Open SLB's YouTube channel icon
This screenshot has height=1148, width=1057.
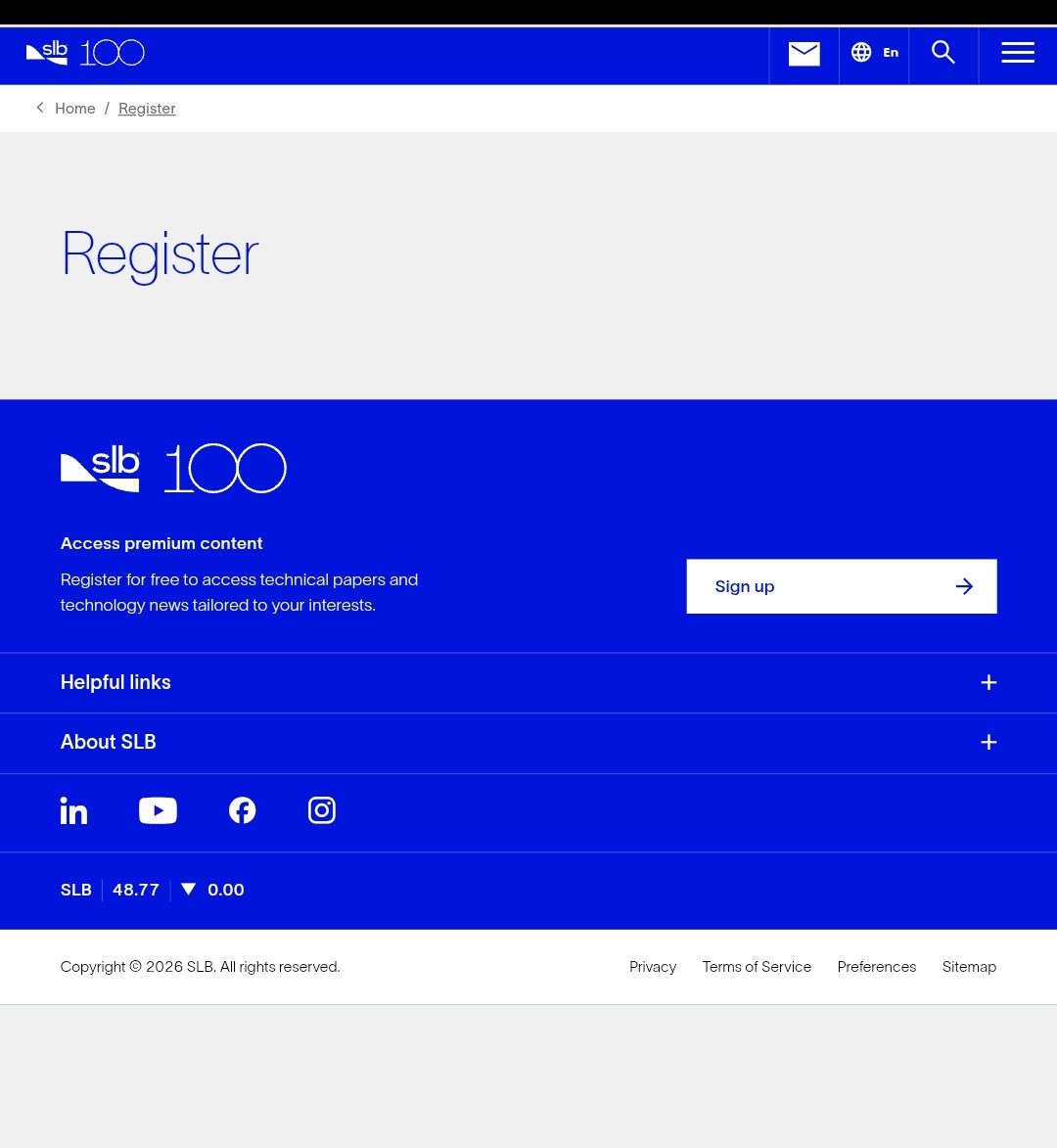(x=159, y=810)
